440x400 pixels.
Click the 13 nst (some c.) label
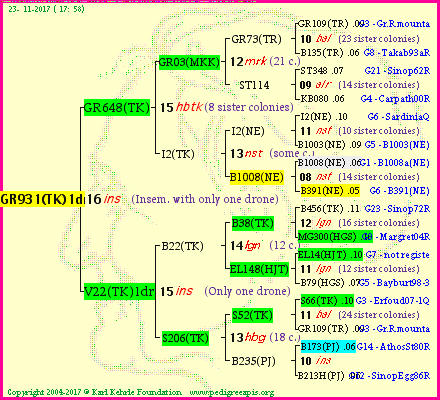pyautogui.click(x=272, y=153)
